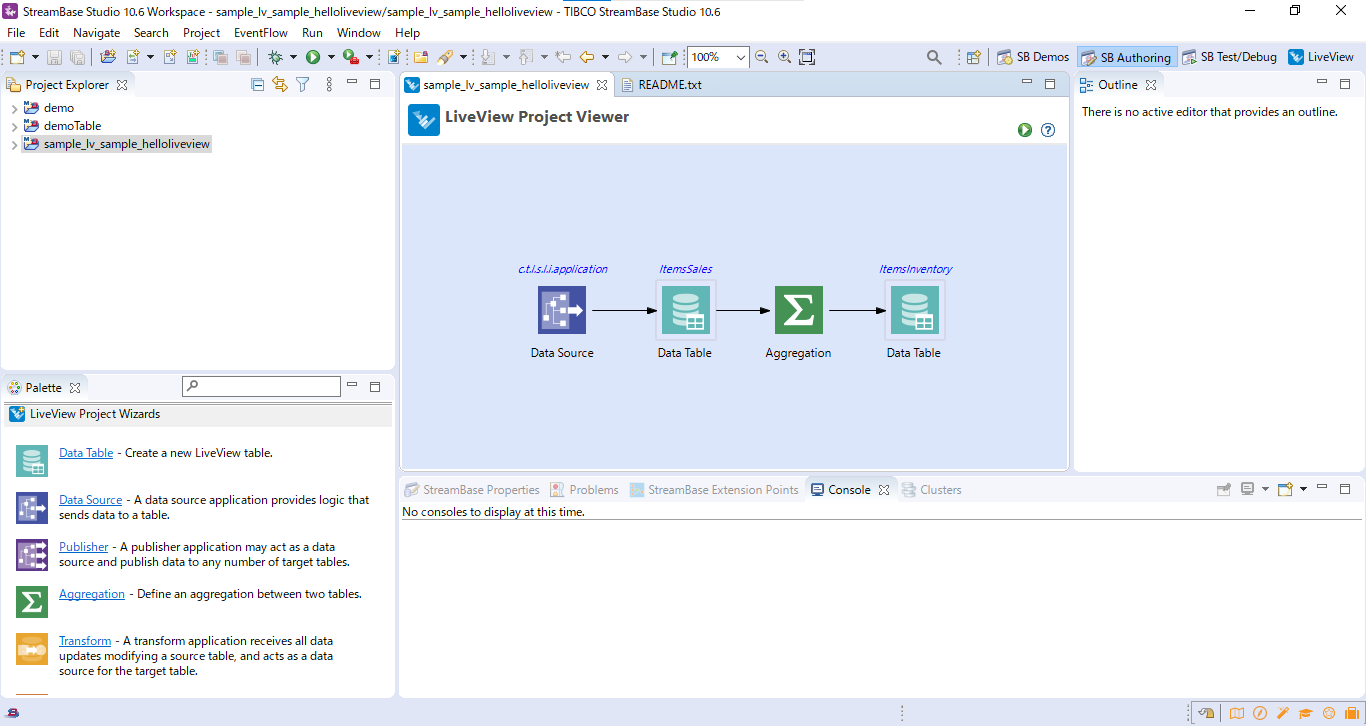1366x726 pixels.
Task: Toggle the Pin Console button
Action: (1224, 489)
